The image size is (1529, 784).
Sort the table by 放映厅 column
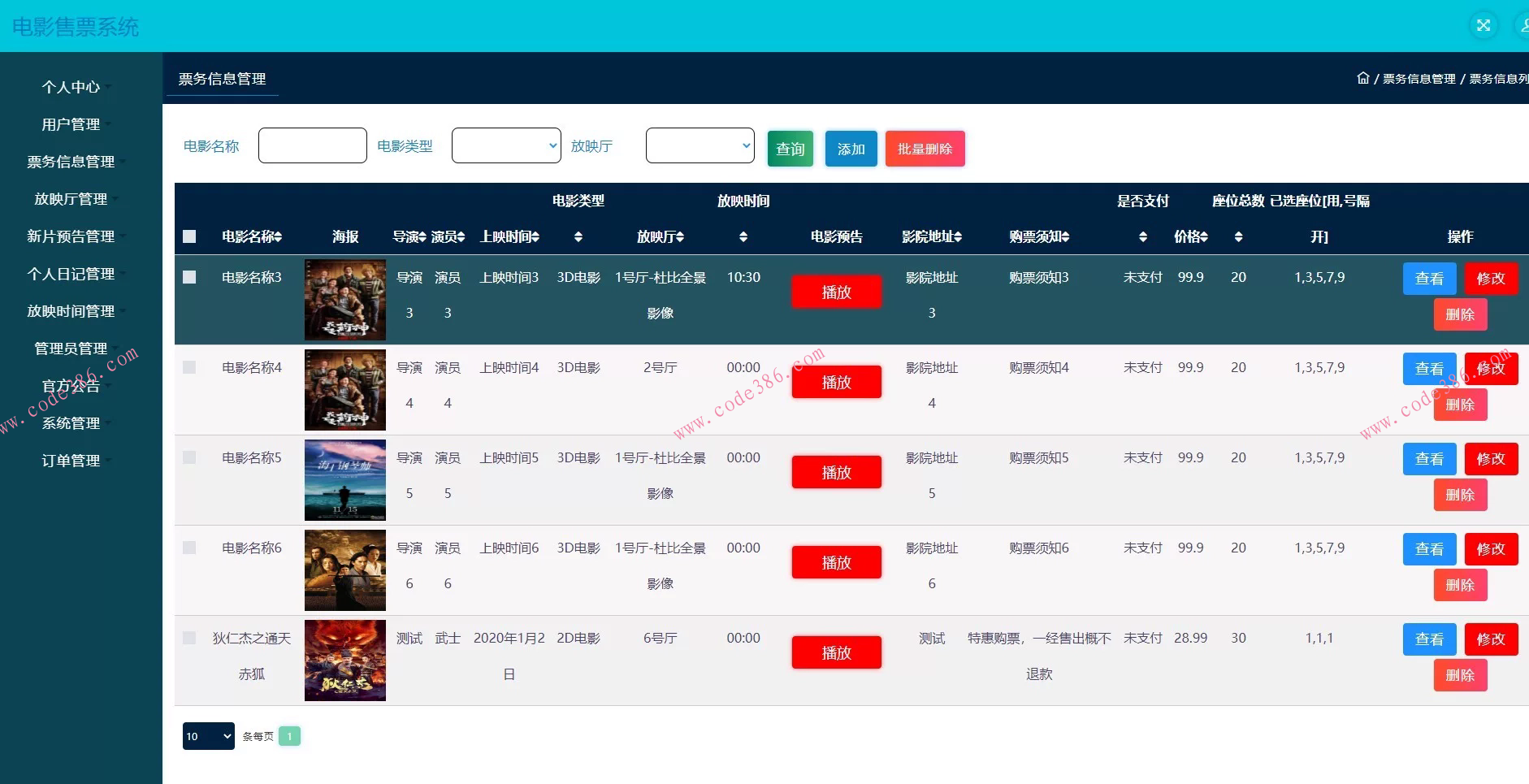(x=679, y=236)
